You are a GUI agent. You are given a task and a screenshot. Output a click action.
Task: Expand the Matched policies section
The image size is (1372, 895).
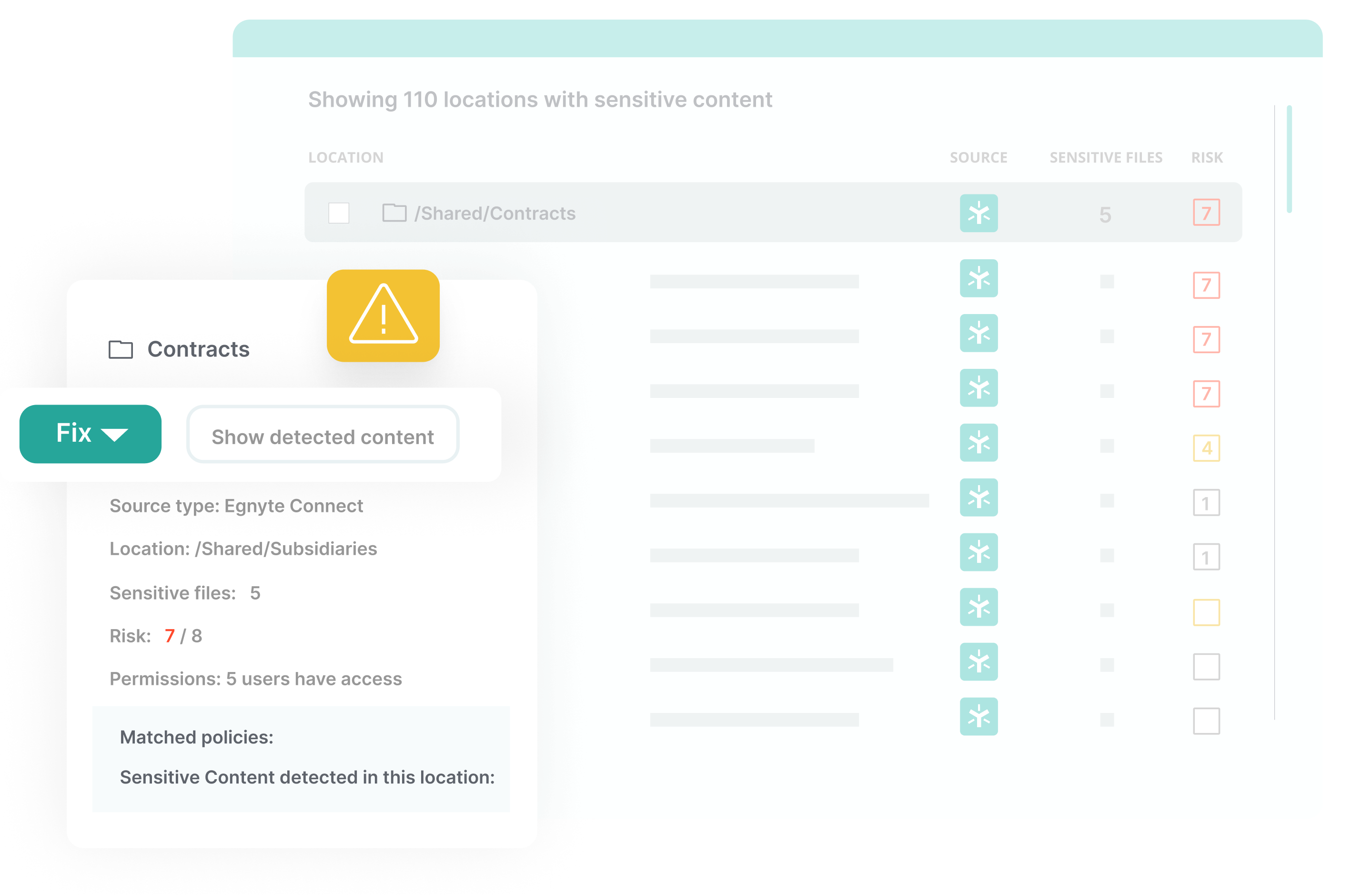[196, 737]
